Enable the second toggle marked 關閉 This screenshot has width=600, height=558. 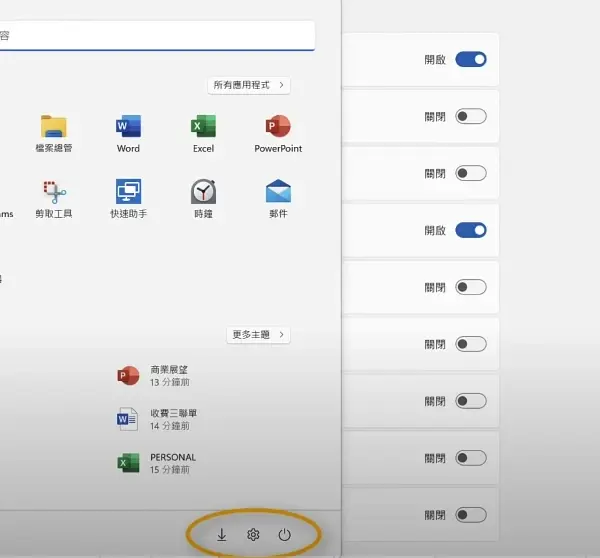click(x=470, y=117)
